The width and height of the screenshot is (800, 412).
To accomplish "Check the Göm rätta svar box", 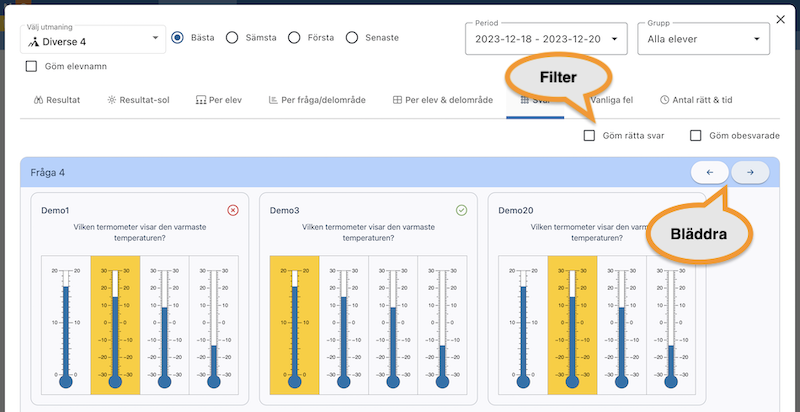I will 590,136.
